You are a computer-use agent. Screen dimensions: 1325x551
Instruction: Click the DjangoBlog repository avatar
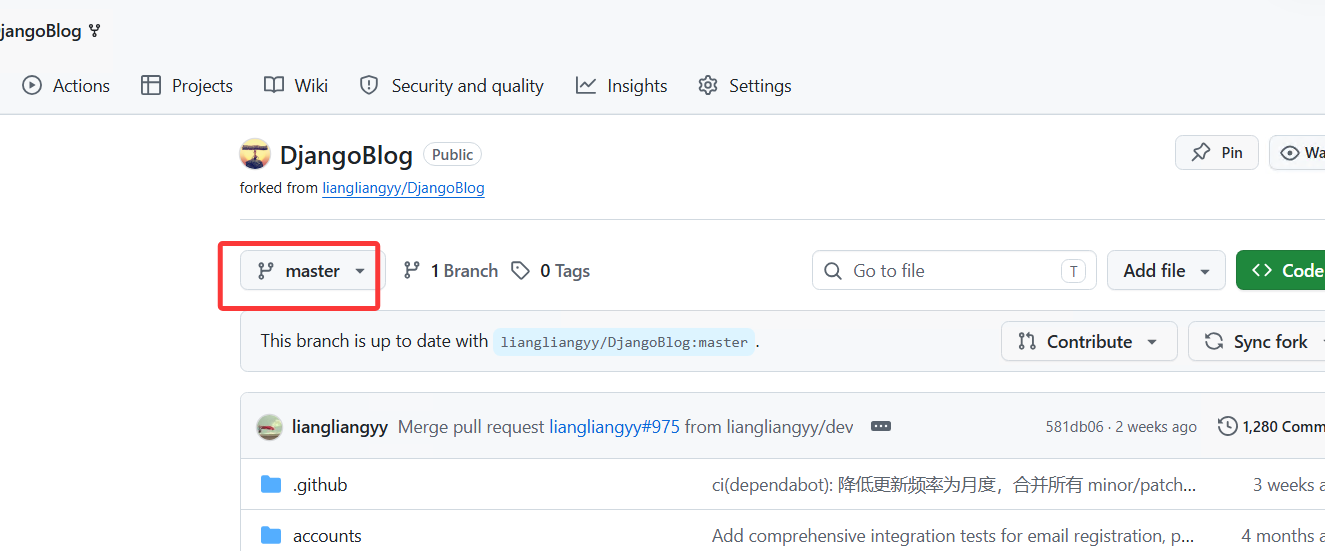coord(255,154)
